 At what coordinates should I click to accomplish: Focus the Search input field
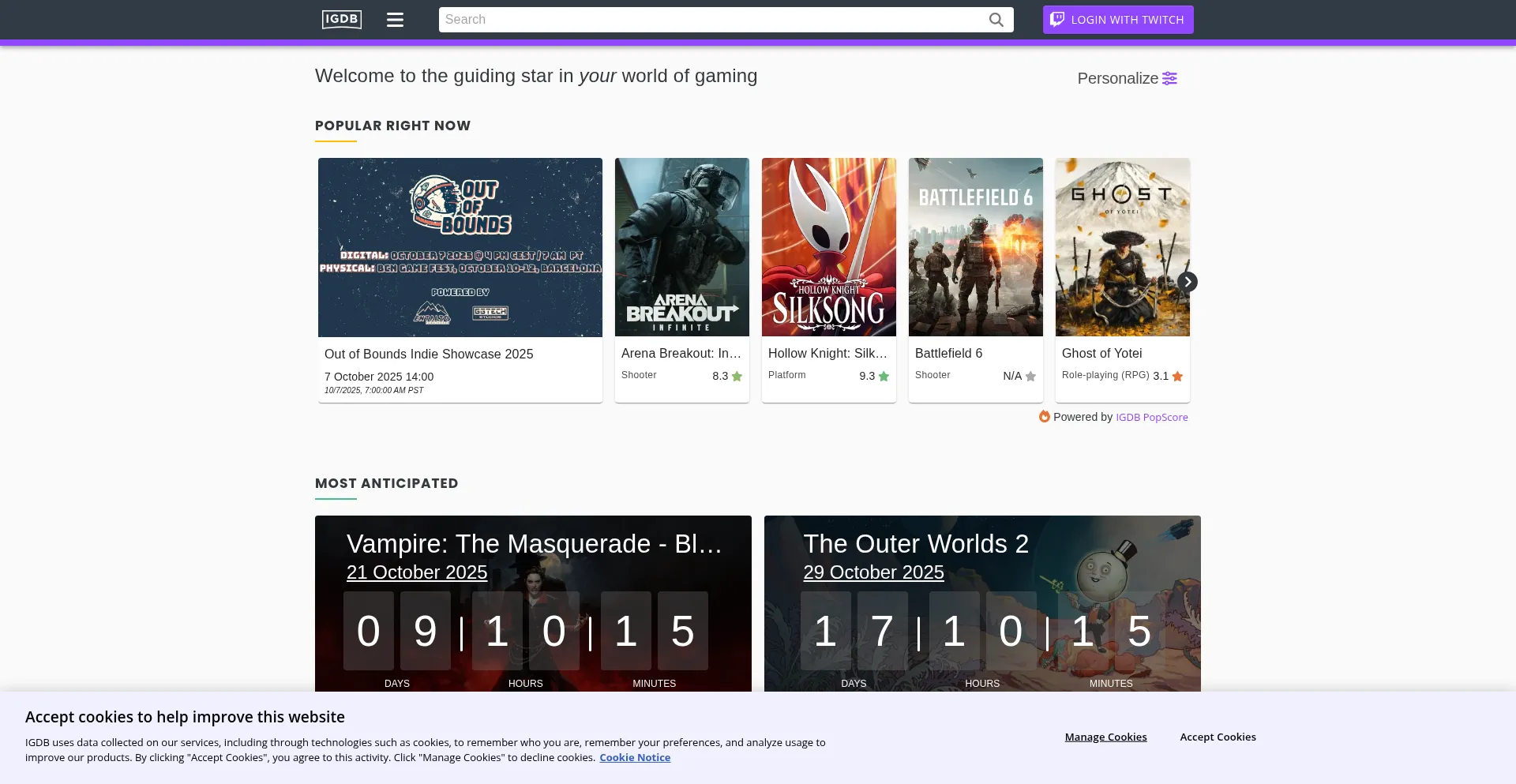tap(711, 20)
